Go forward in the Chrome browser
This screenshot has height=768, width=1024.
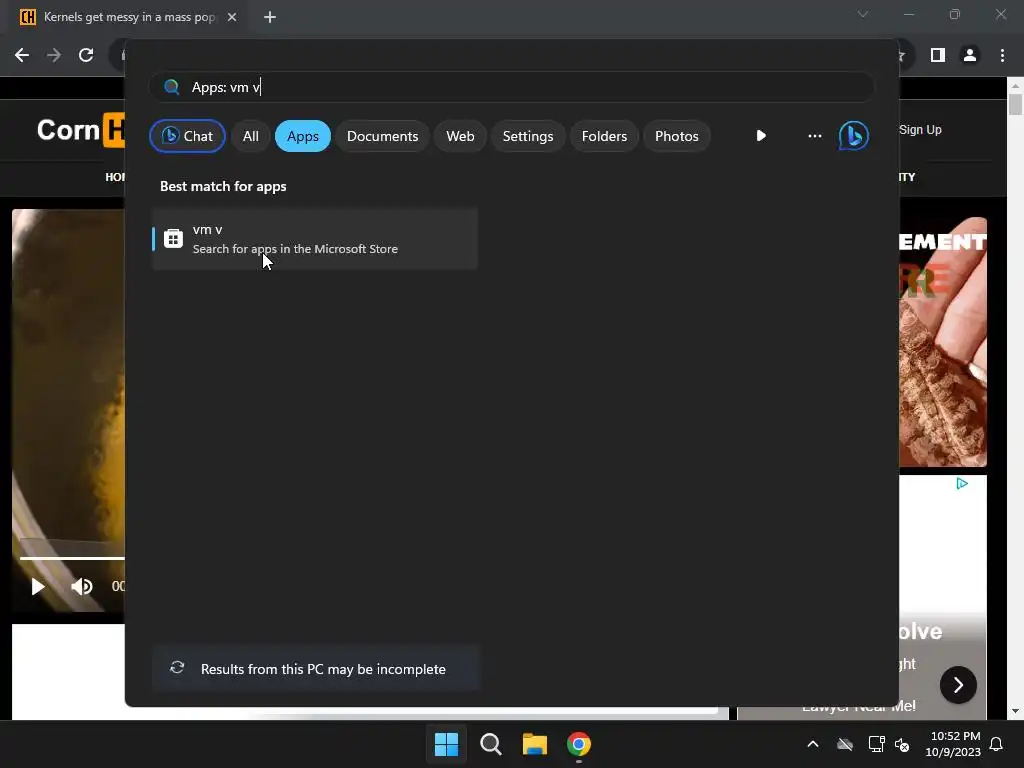pyautogui.click(x=54, y=55)
